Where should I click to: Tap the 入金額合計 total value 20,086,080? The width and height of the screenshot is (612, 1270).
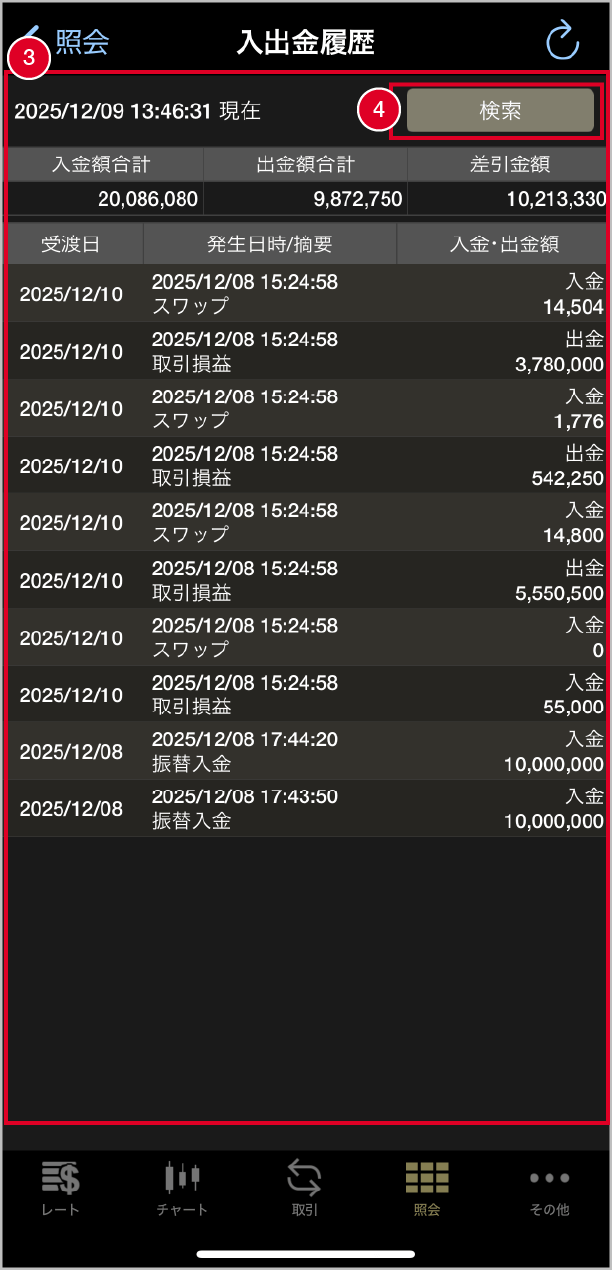pyautogui.click(x=148, y=199)
